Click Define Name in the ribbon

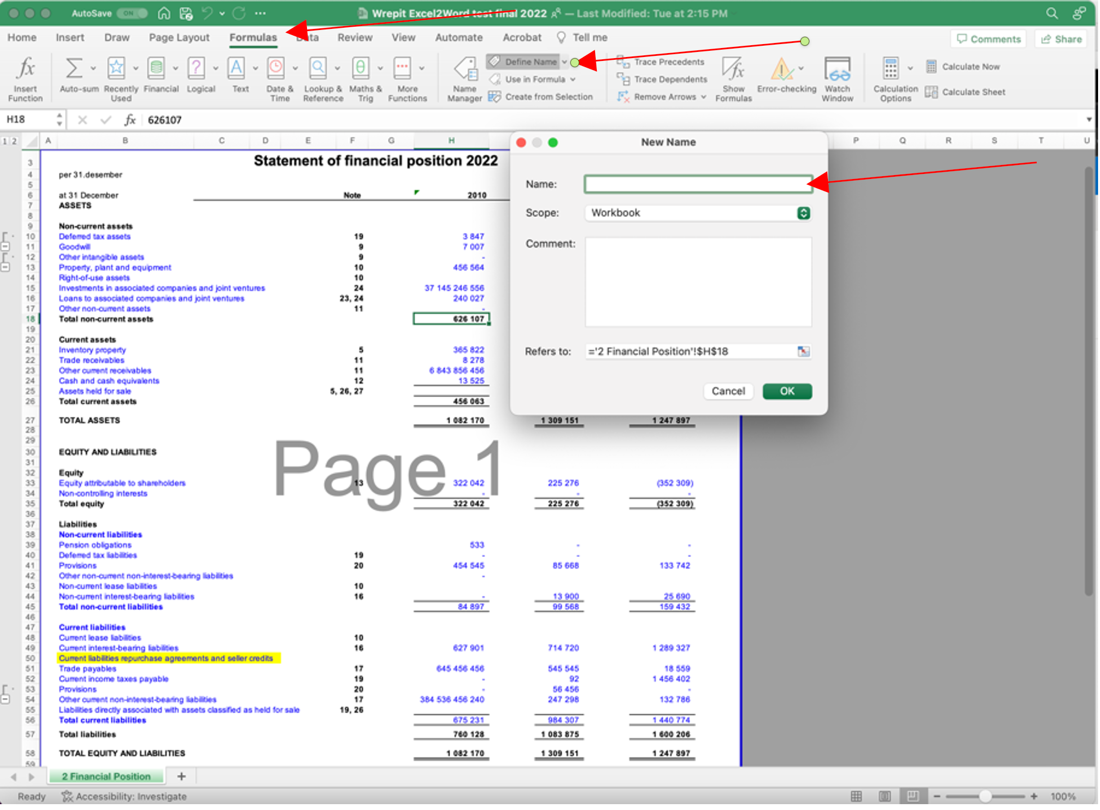point(523,62)
